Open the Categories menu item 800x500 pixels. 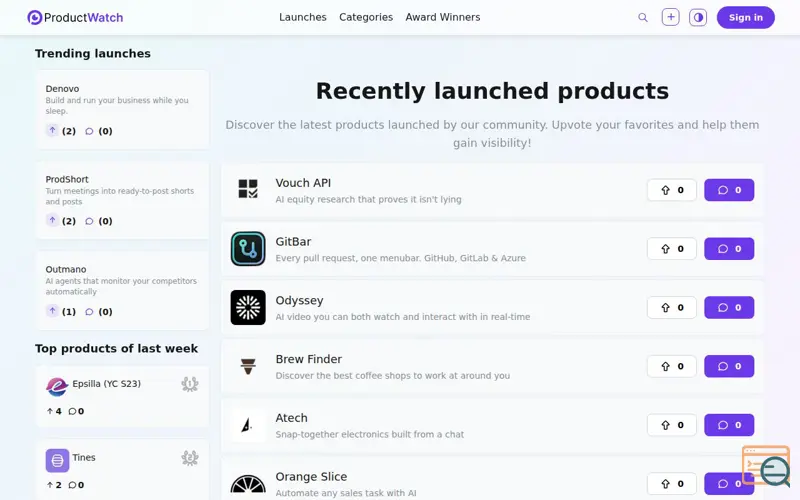366,17
